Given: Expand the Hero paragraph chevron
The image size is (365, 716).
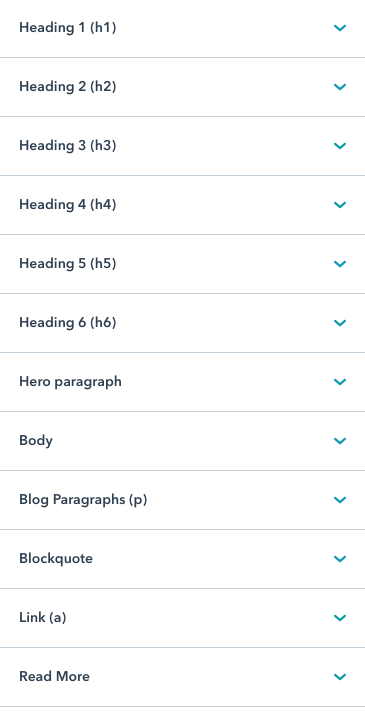Looking at the screenshot, I should (x=340, y=382).
